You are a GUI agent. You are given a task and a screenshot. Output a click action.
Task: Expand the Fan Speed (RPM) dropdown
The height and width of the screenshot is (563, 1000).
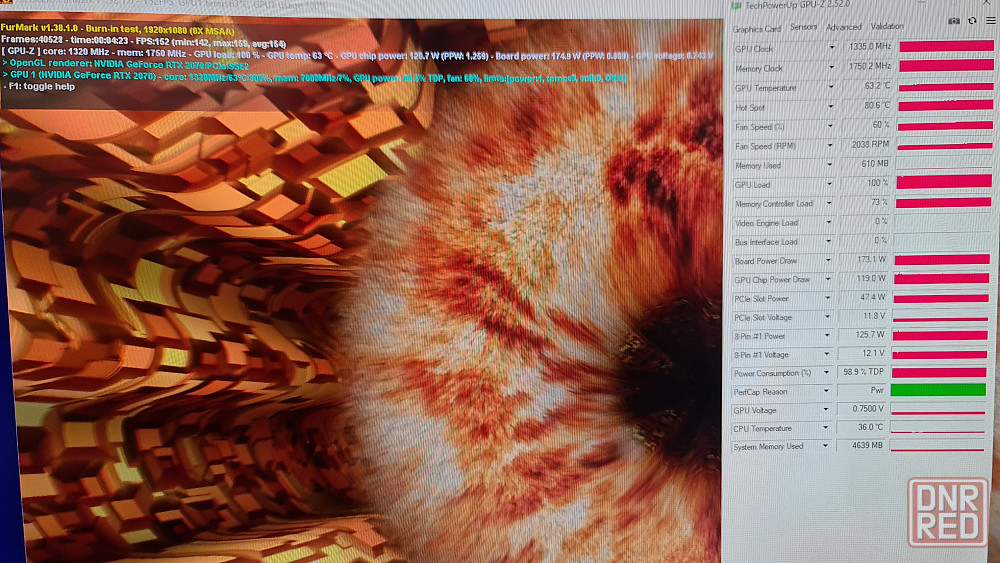[831, 146]
